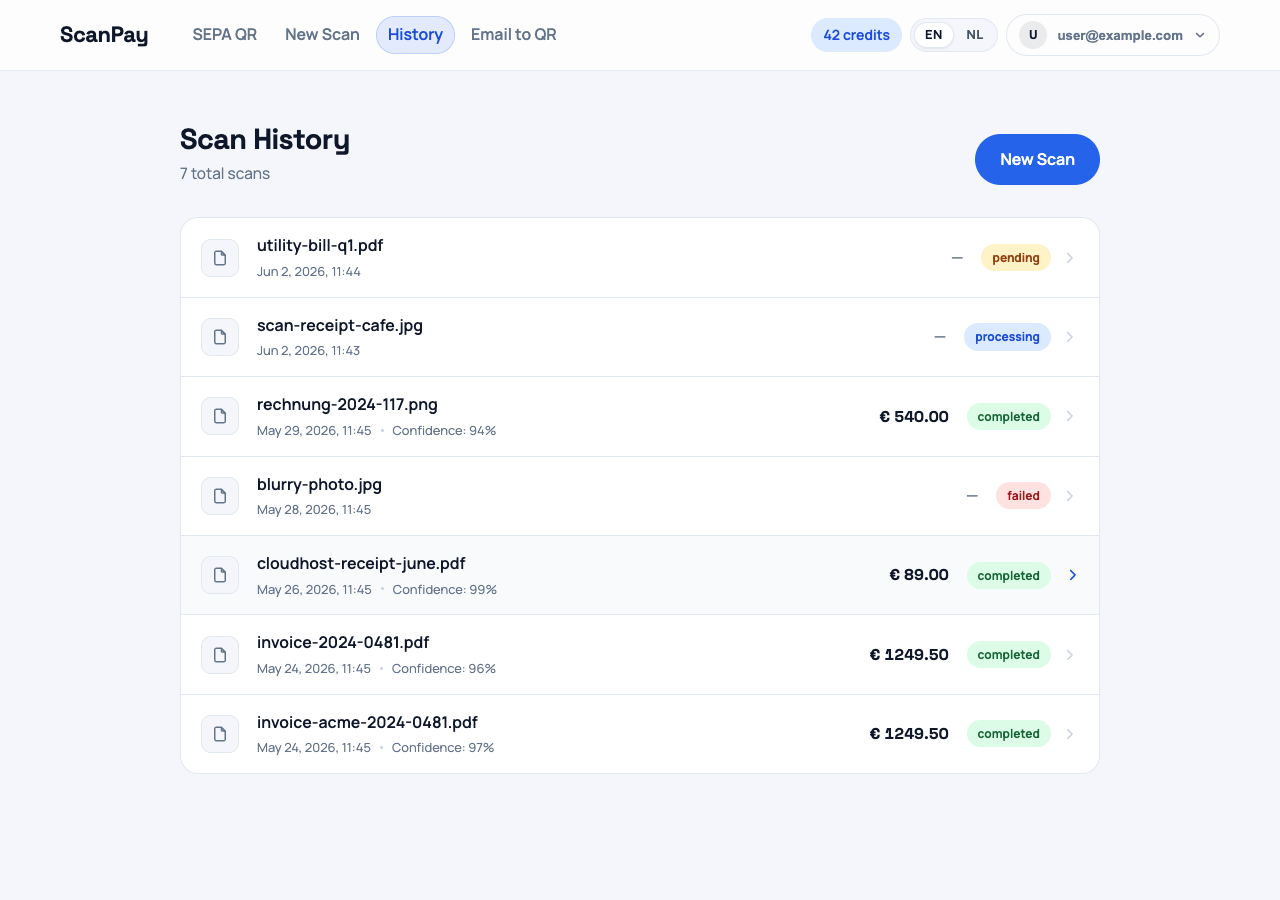1280x900 pixels.
Task: Click the € 1249.50 amount for invoice-acme-2024-0481.pdf
Action: click(x=909, y=734)
